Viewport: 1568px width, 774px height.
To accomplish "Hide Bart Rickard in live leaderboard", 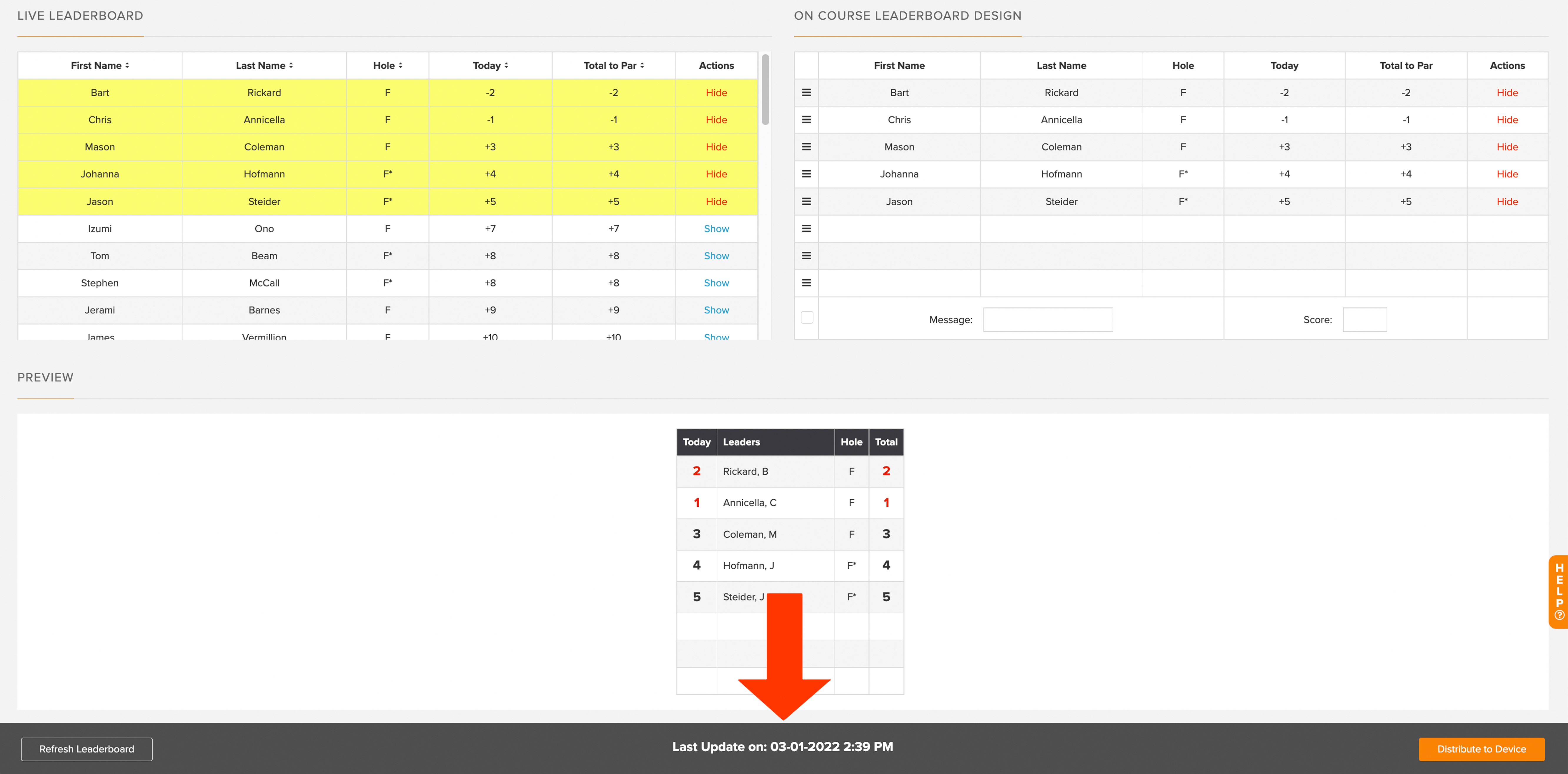I will [x=716, y=93].
